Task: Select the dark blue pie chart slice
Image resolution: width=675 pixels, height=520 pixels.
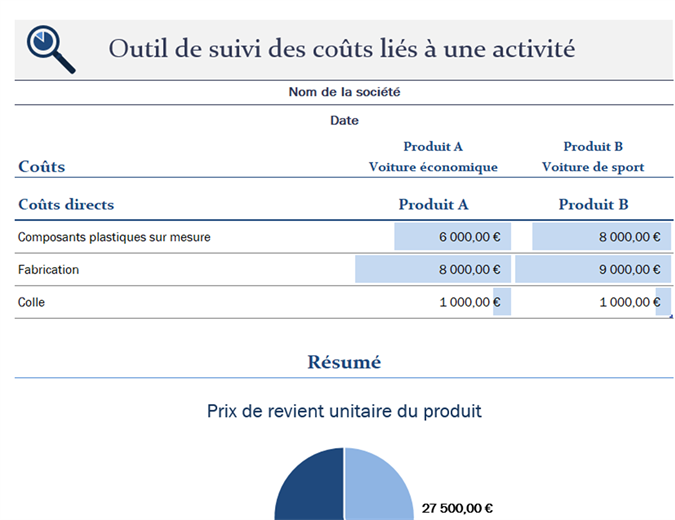Action: point(314,489)
